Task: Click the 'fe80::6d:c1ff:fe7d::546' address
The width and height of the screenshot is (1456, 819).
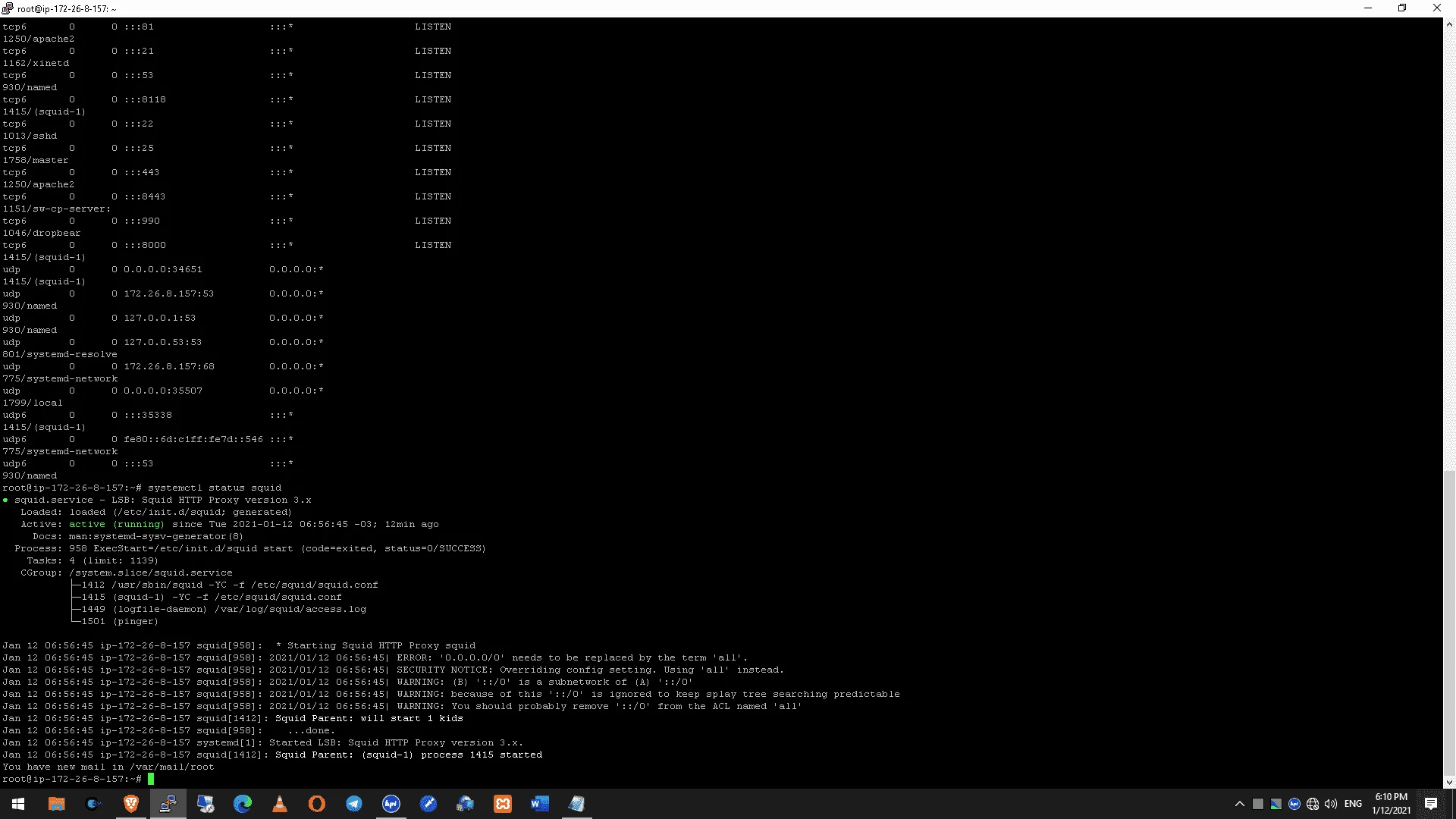Action: (193, 439)
